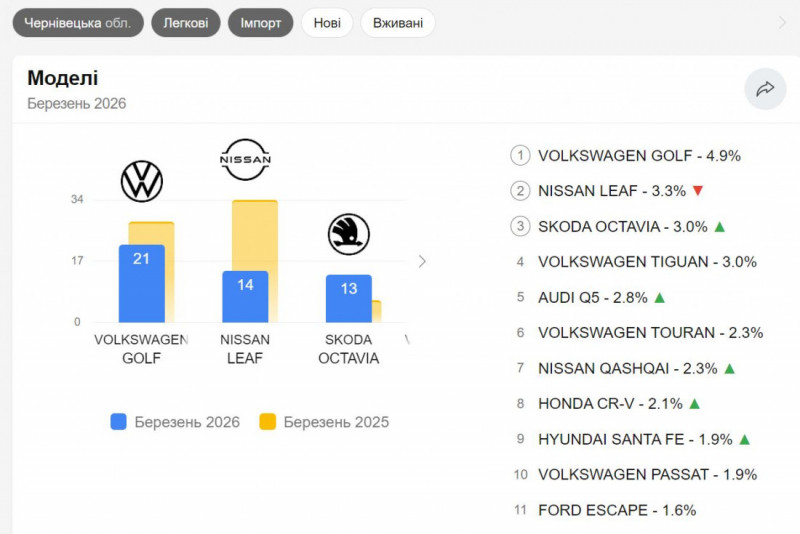This screenshot has width=800, height=534.
Task: Click red down arrow beside Nissan Leaf
Action: pos(698,190)
